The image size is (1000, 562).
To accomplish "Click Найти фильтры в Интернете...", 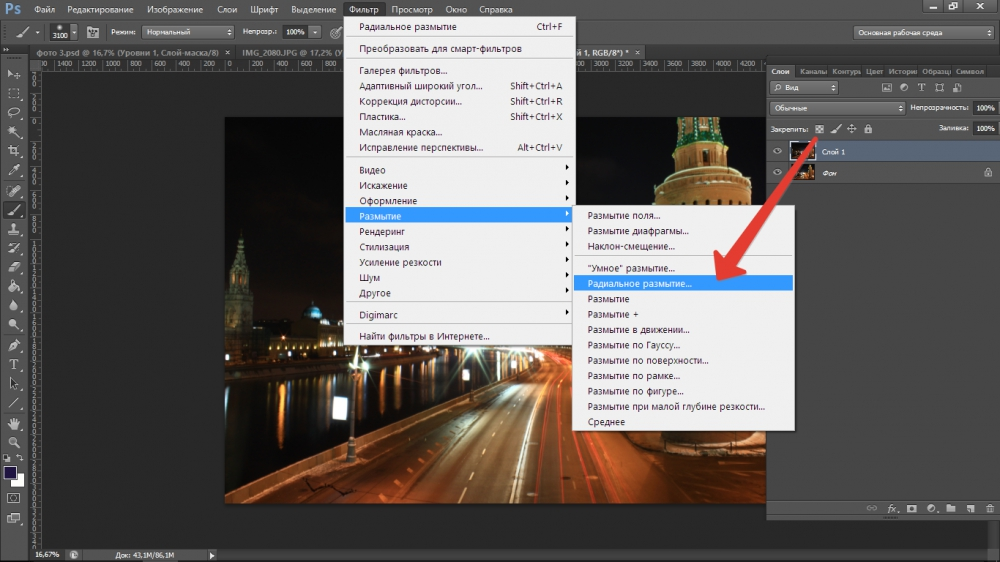I will click(424, 336).
